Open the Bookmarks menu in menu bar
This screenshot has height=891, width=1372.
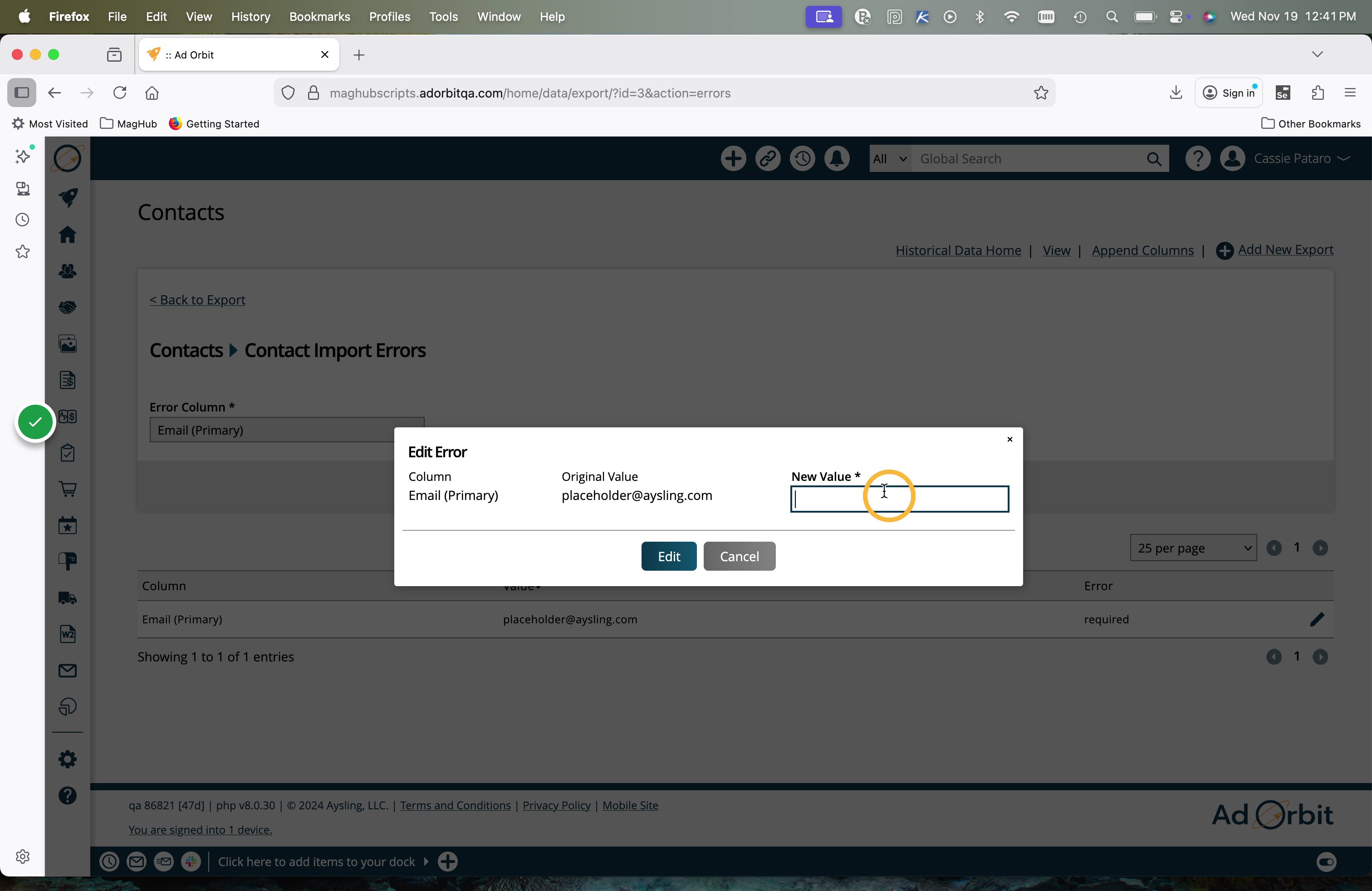point(319,17)
